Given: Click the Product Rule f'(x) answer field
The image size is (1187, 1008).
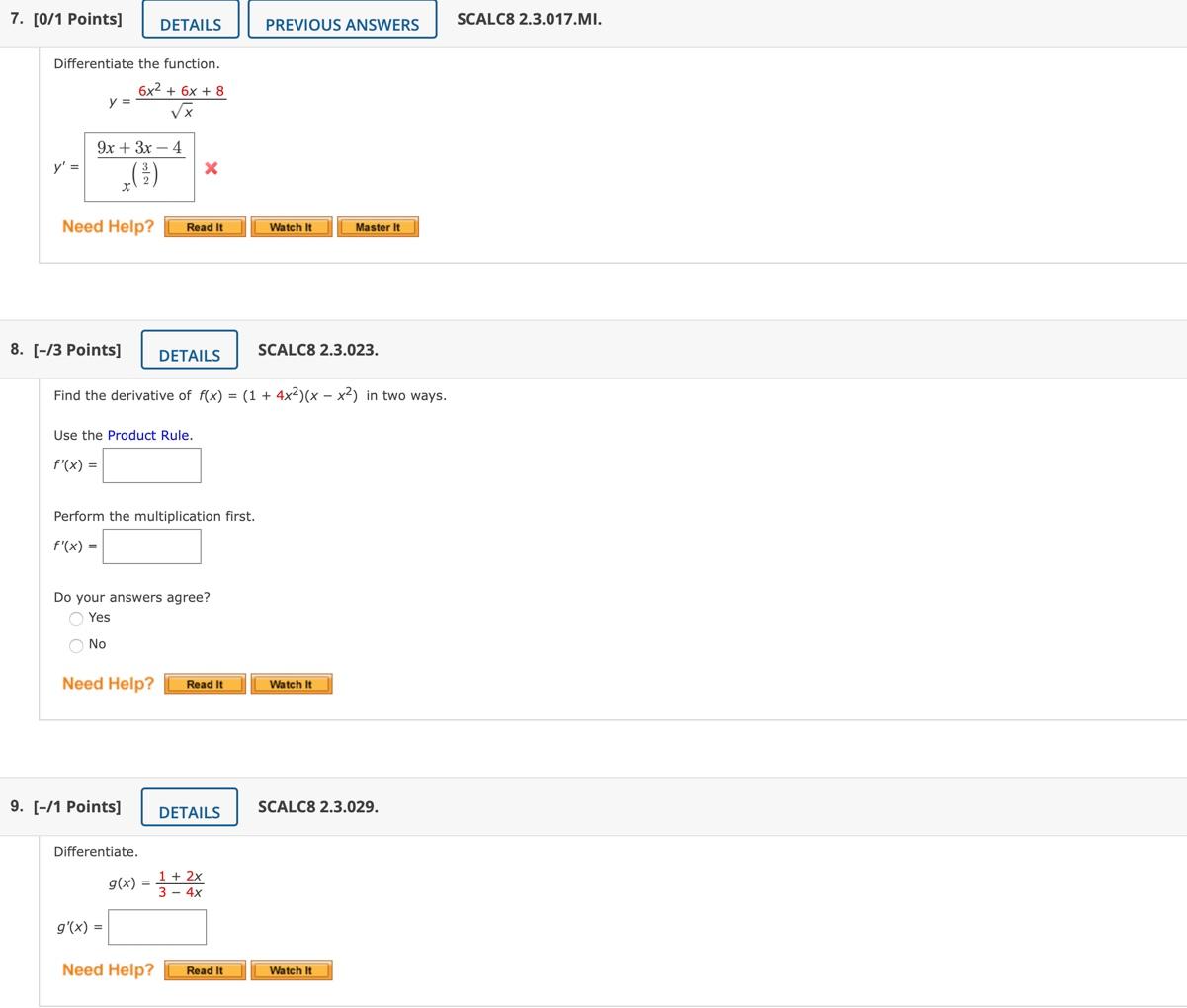Looking at the screenshot, I should click(x=150, y=464).
